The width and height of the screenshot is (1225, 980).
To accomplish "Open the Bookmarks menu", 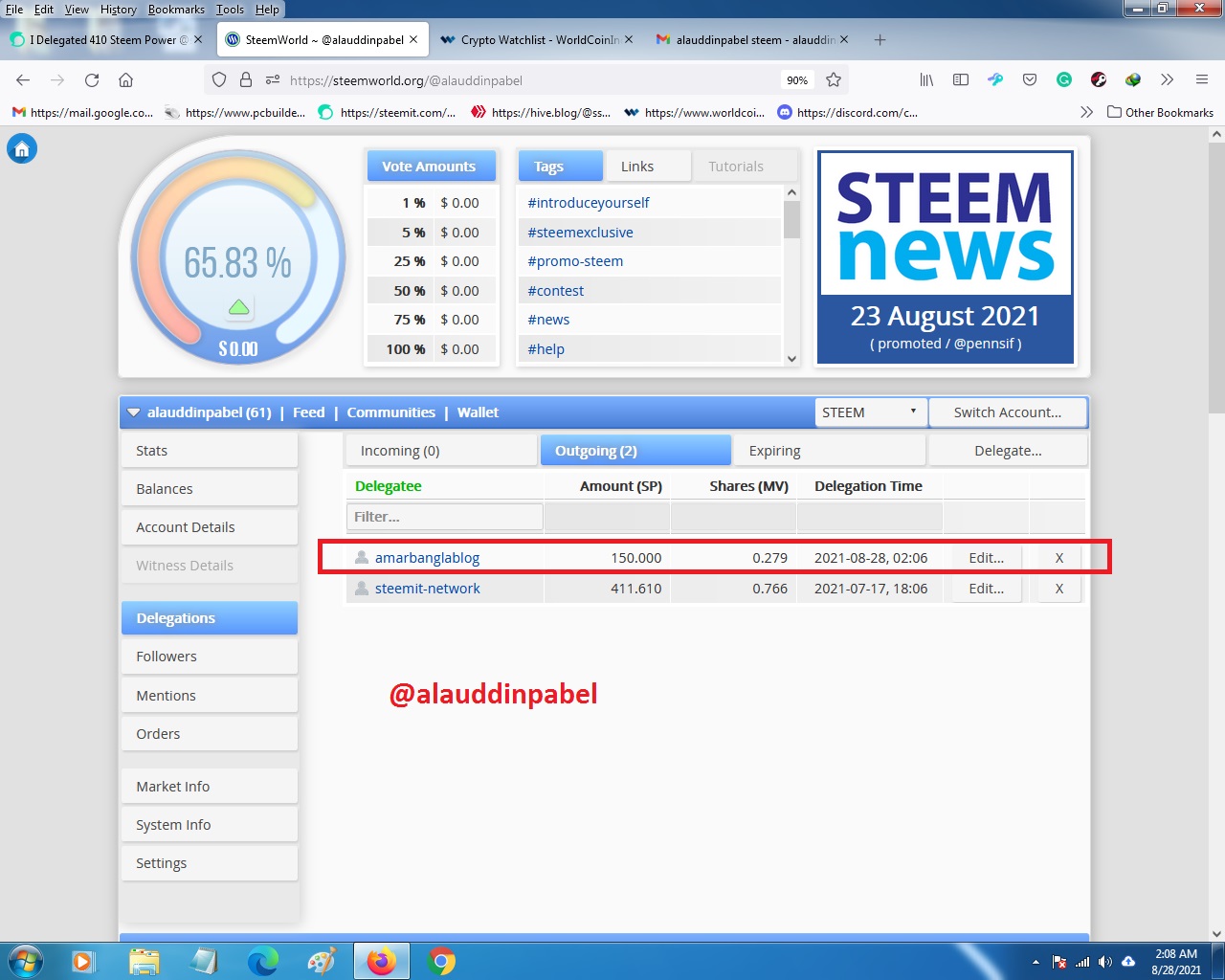I will point(176,10).
